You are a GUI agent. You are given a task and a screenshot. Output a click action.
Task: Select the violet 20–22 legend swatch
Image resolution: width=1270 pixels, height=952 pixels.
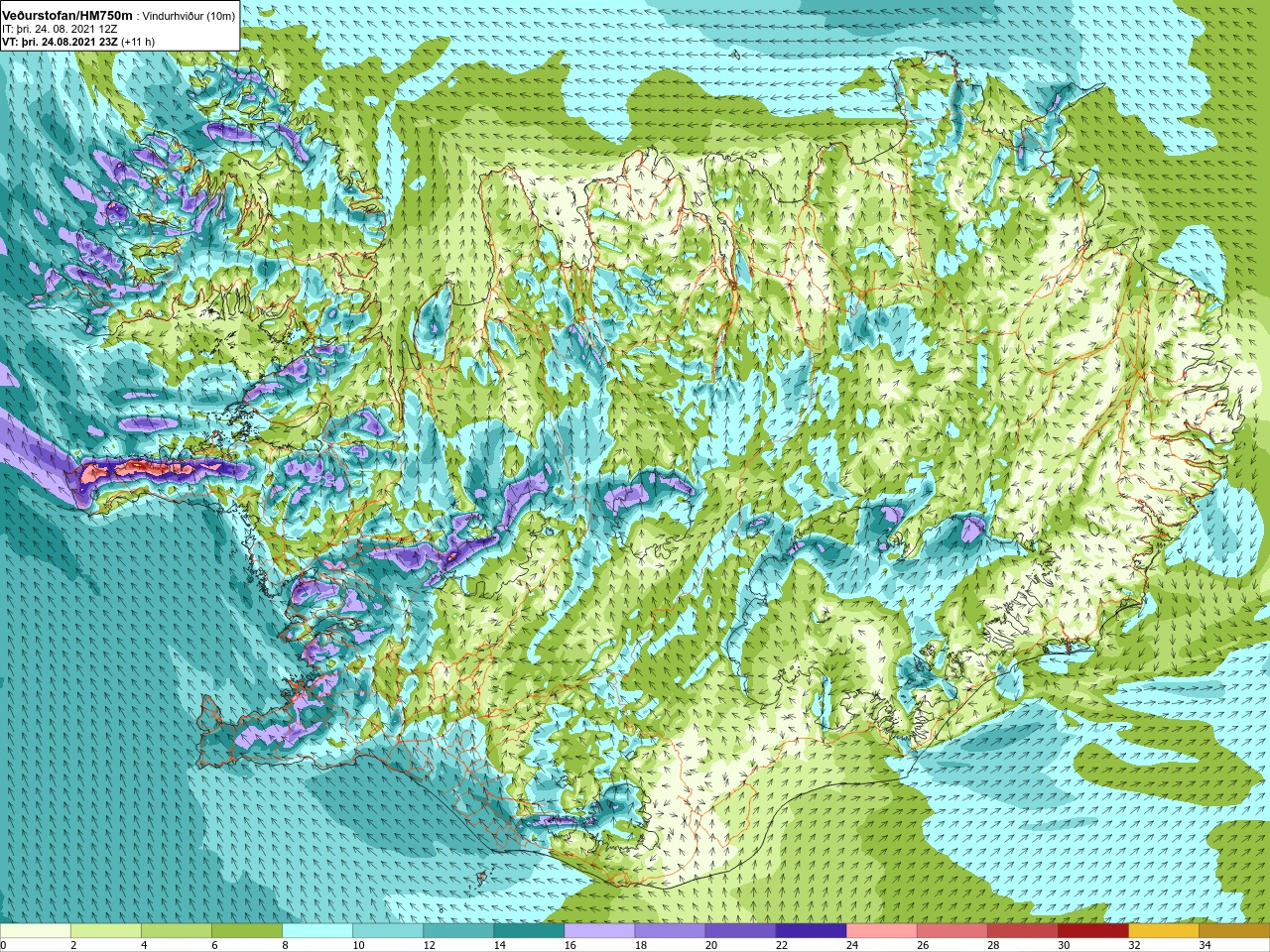click(x=740, y=931)
